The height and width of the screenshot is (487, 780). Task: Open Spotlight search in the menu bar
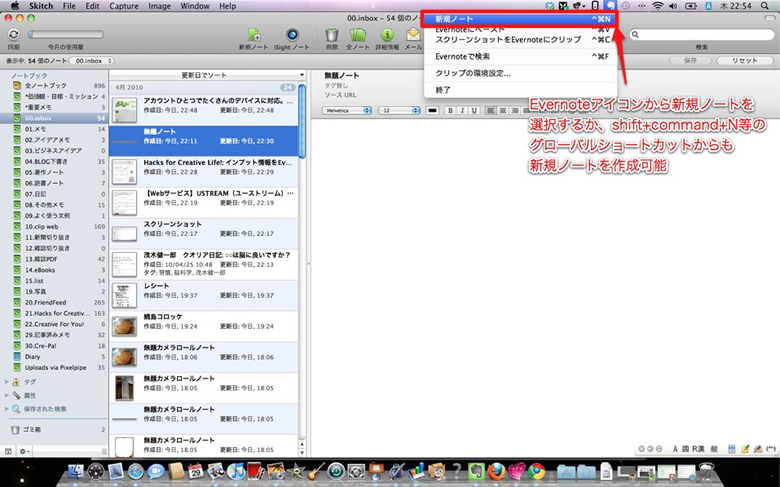(x=765, y=6)
